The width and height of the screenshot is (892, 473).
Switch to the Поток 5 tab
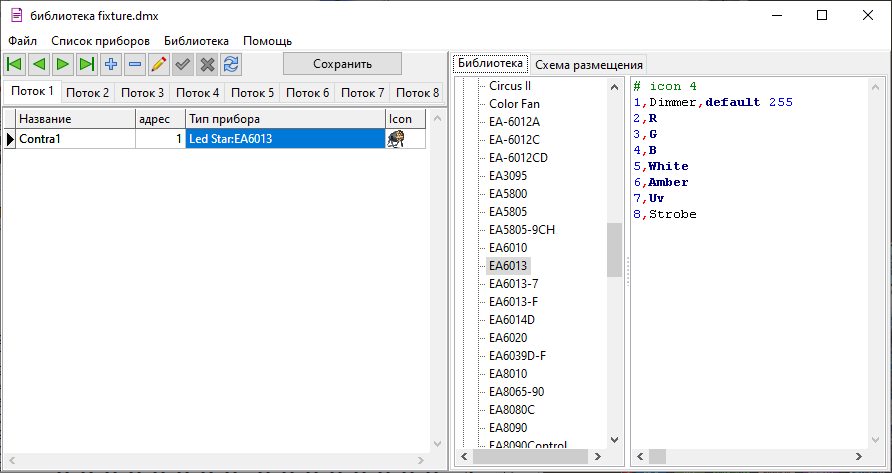[253, 93]
